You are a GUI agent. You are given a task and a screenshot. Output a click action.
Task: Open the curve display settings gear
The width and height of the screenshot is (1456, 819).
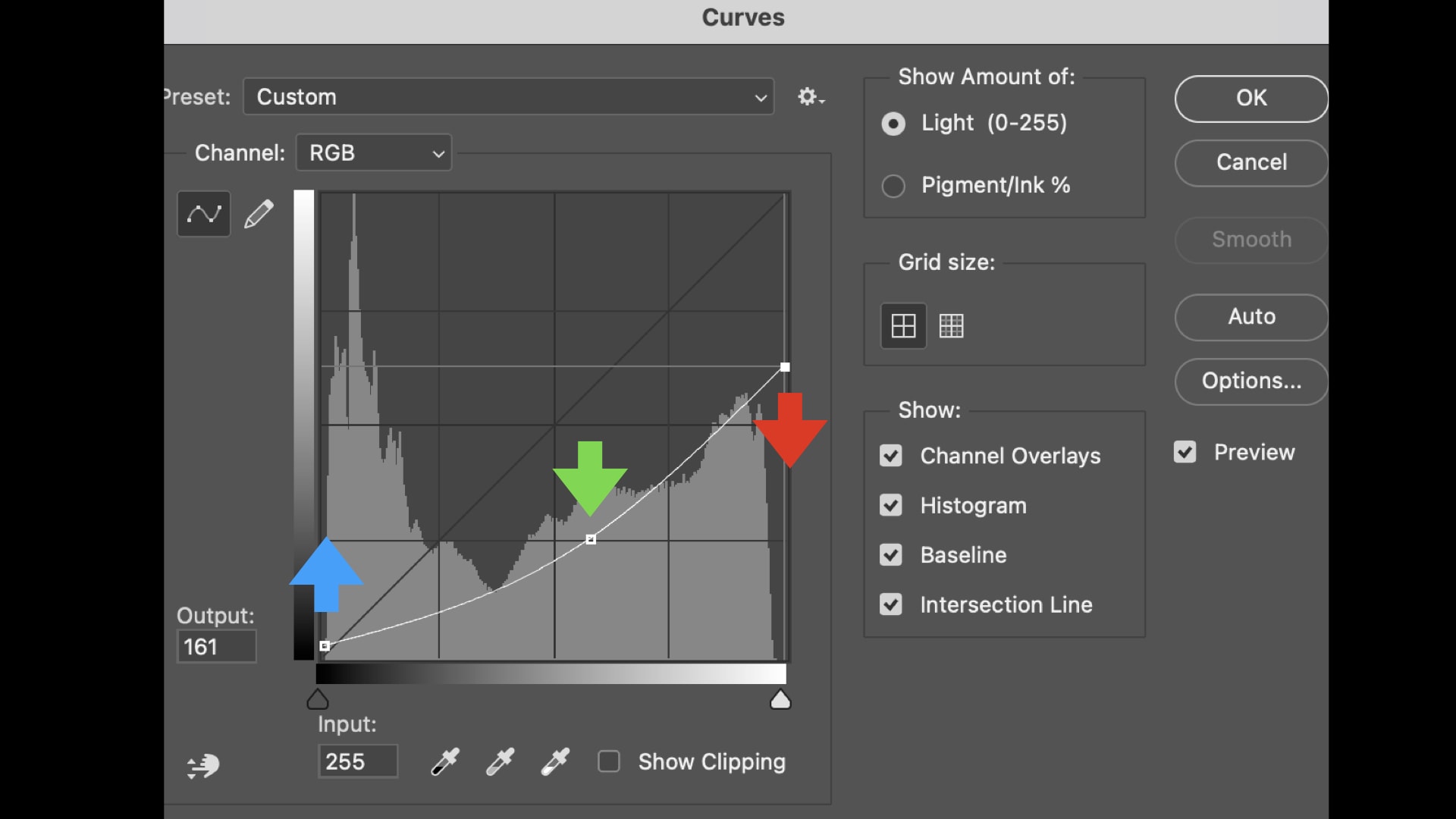coord(808,96)
